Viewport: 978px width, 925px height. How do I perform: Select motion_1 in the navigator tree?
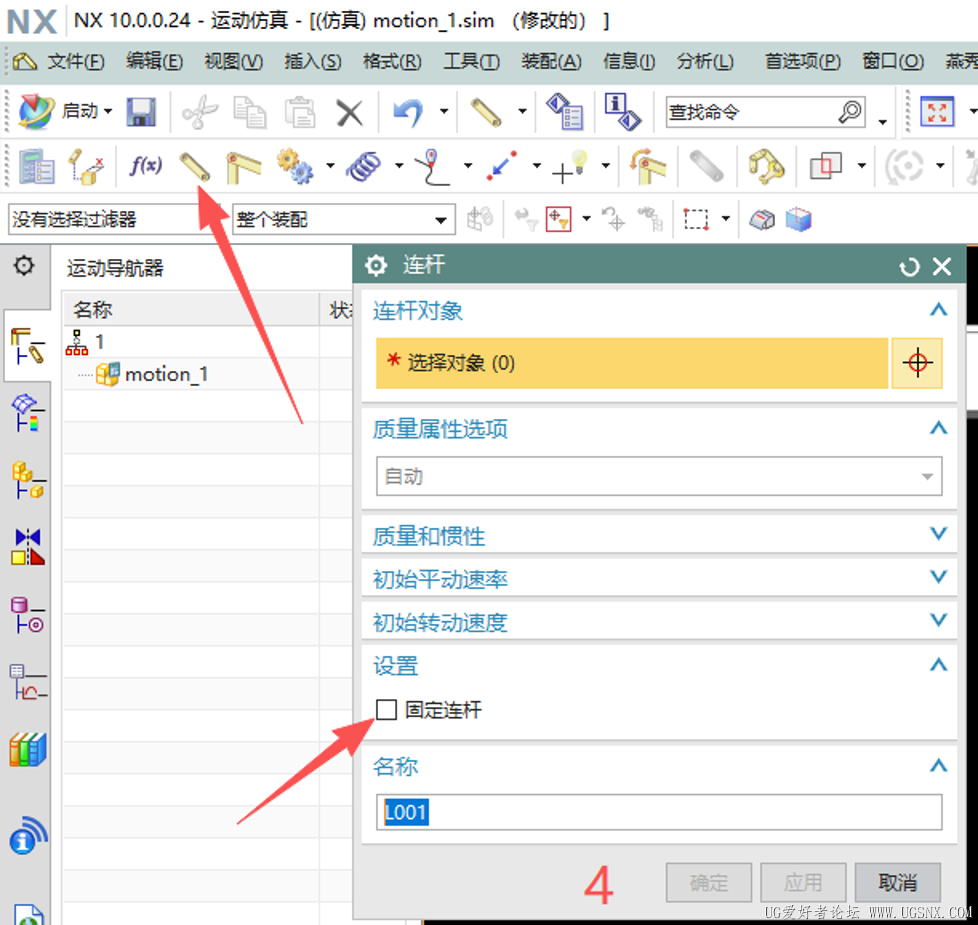pos(166,374)
